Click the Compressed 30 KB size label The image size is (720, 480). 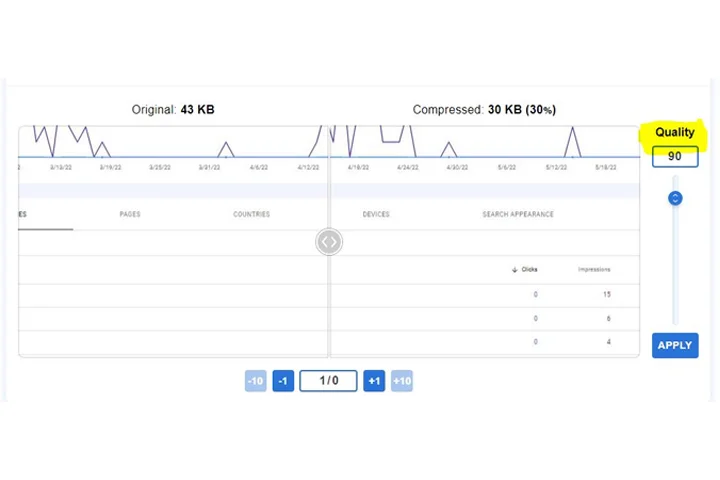point(484,109)
